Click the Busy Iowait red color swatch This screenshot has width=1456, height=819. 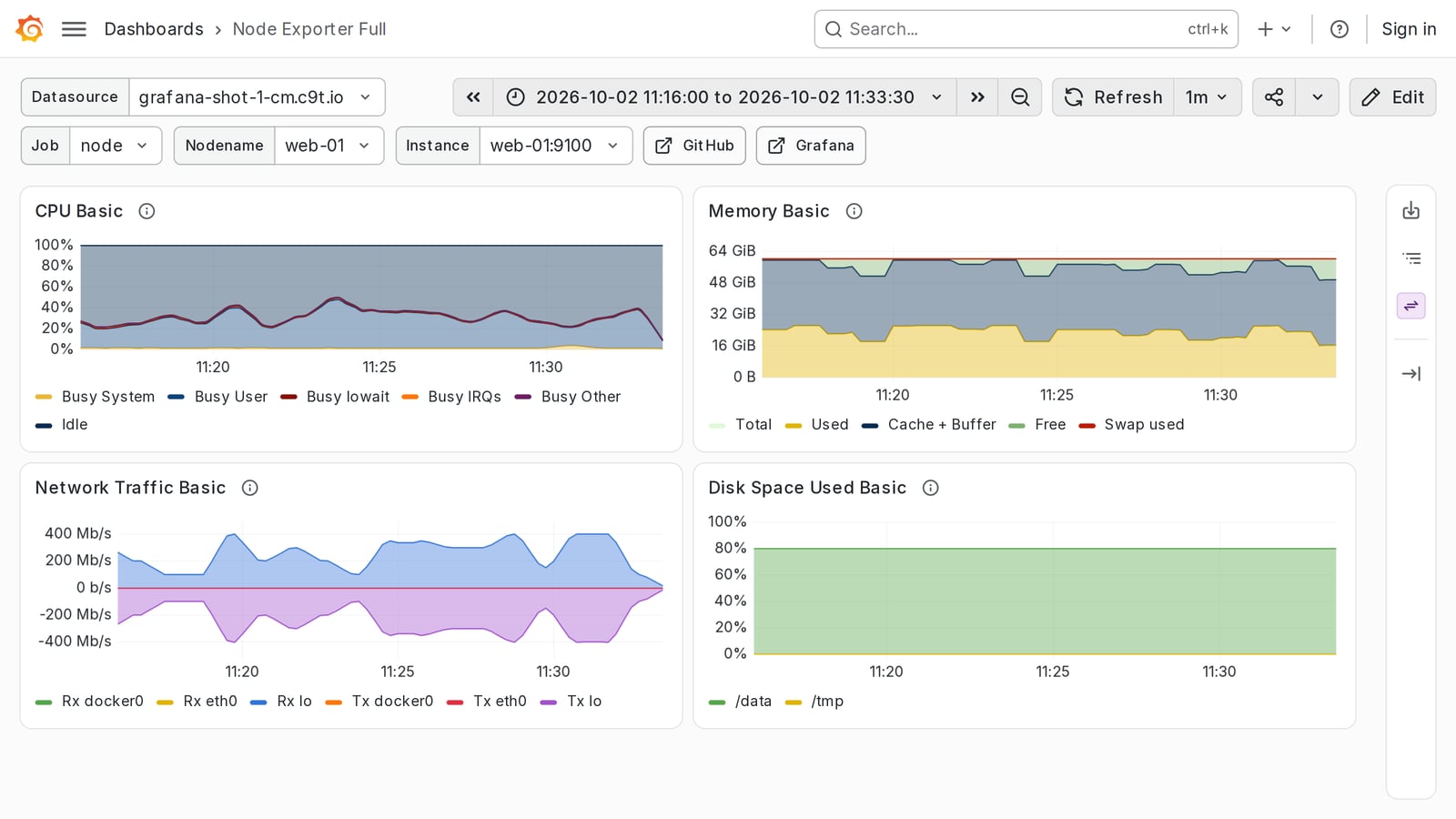click(288, 397)
